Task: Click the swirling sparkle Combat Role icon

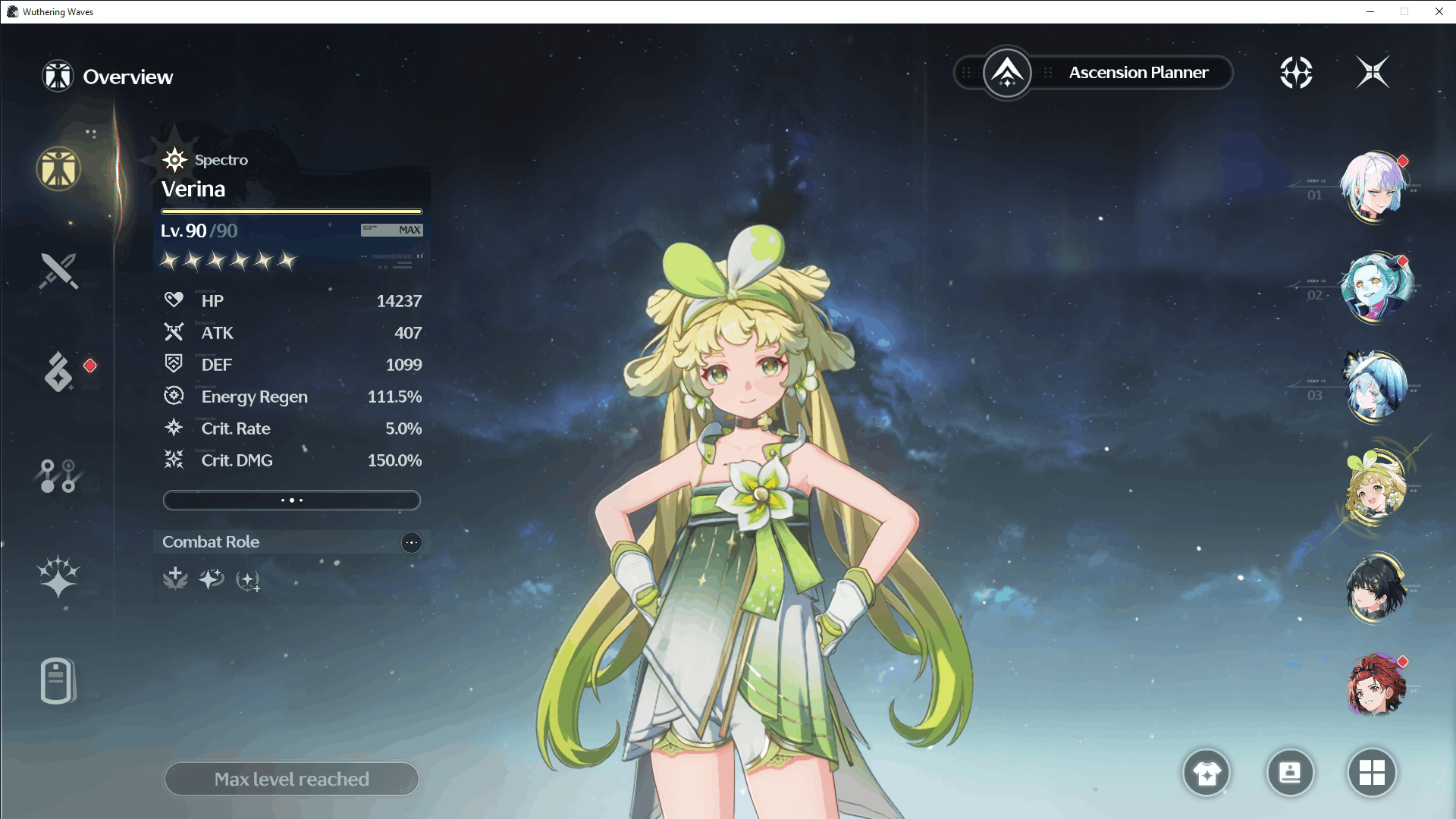Action: 212,579
